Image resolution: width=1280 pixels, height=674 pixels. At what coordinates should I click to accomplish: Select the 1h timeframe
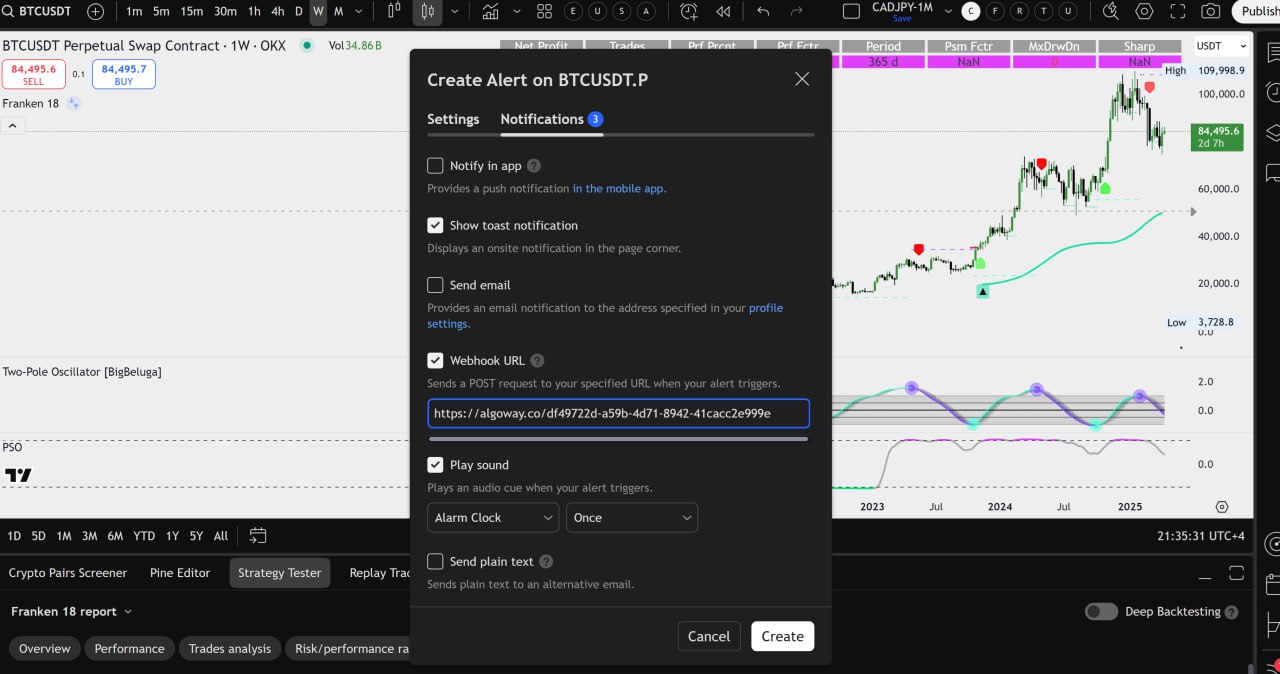(x=254, y=12)
